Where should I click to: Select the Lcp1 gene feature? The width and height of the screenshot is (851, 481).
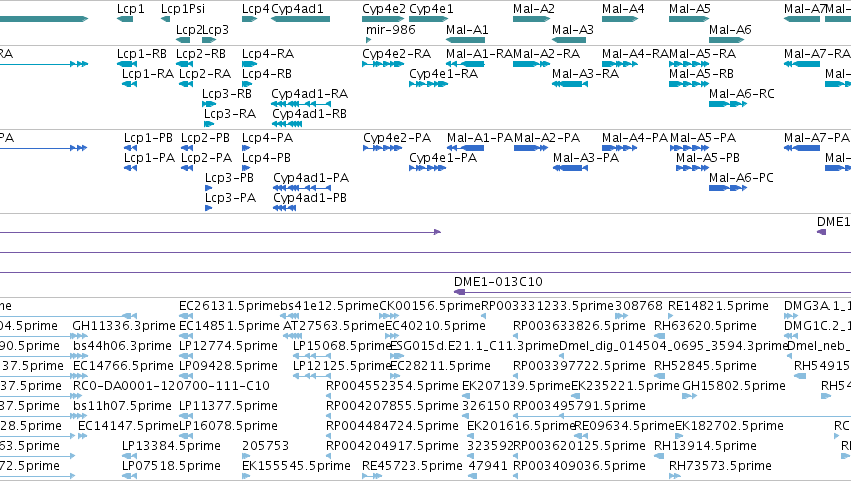coord(125,19)
